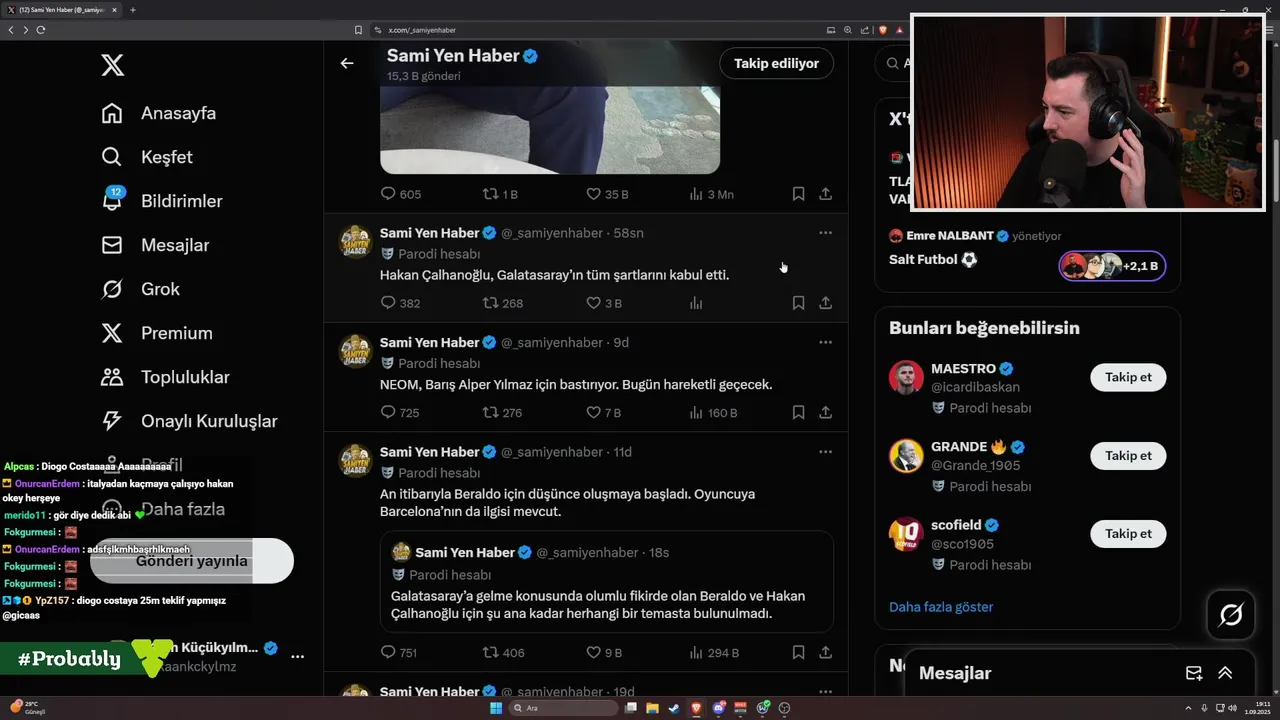Share the Beraldo post
The width and height of the screenshot is (1280, 720).
click(825, 652)
